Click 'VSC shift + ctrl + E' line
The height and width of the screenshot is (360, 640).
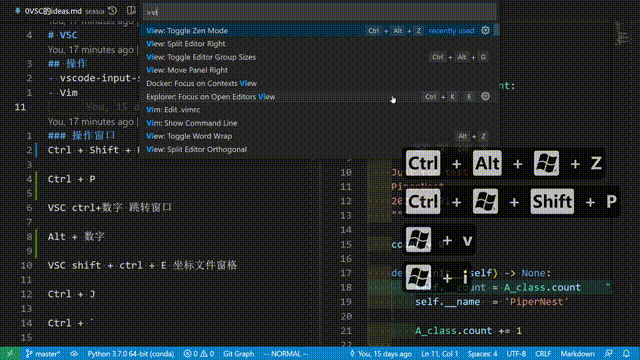[142, 265]
